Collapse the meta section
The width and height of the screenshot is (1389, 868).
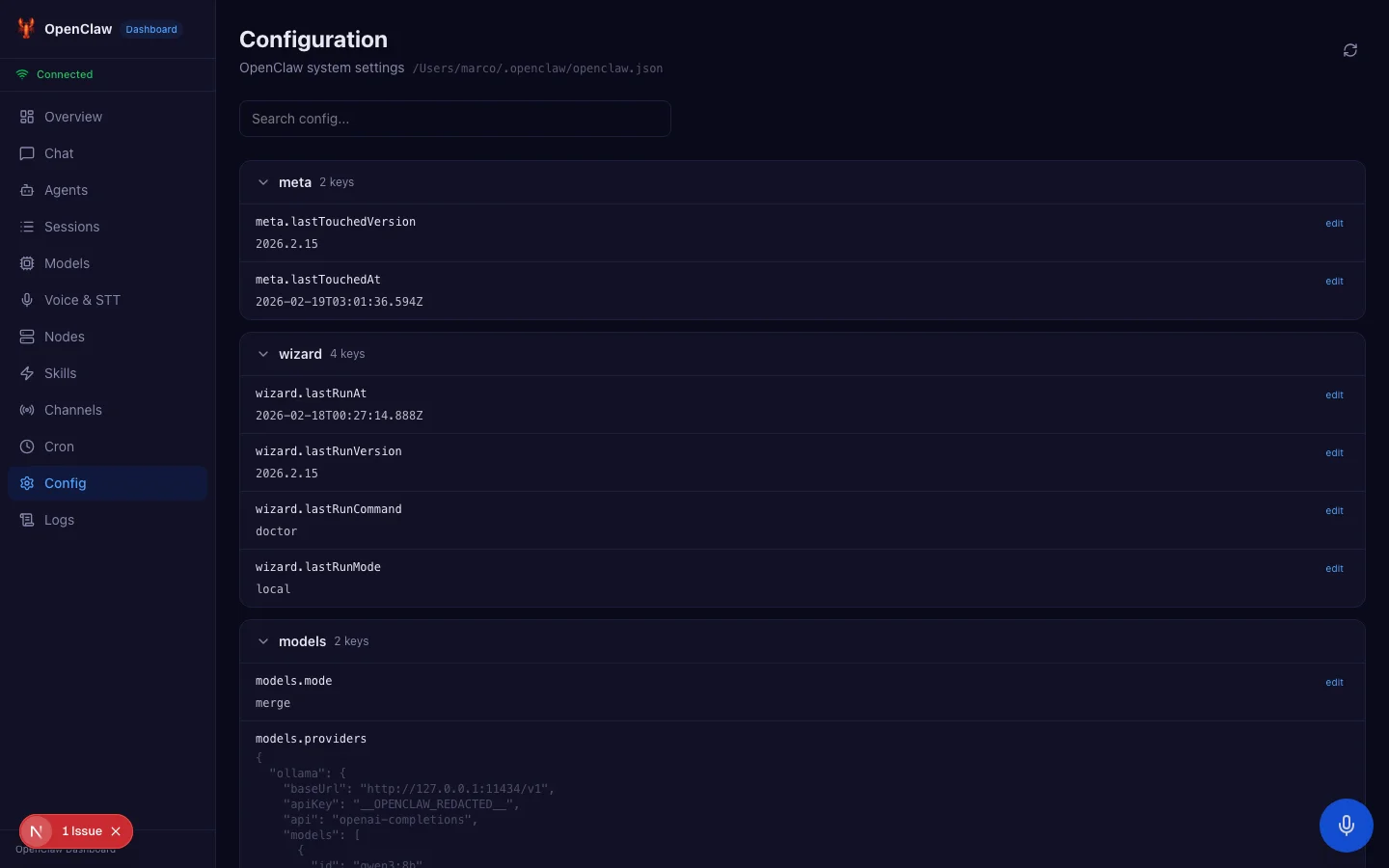263,182
